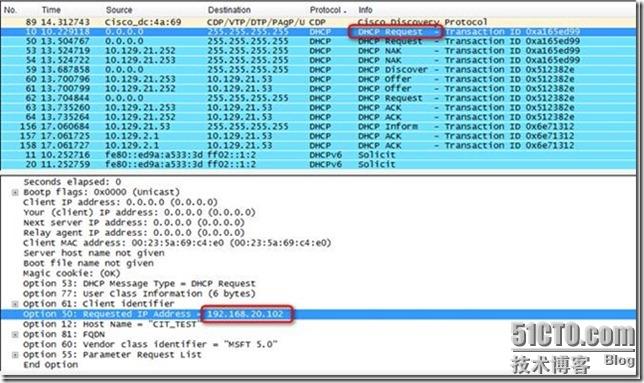Select packet 59 DHCP Discover row
Viewport: 644px width, 383px height.
(318, 69)
